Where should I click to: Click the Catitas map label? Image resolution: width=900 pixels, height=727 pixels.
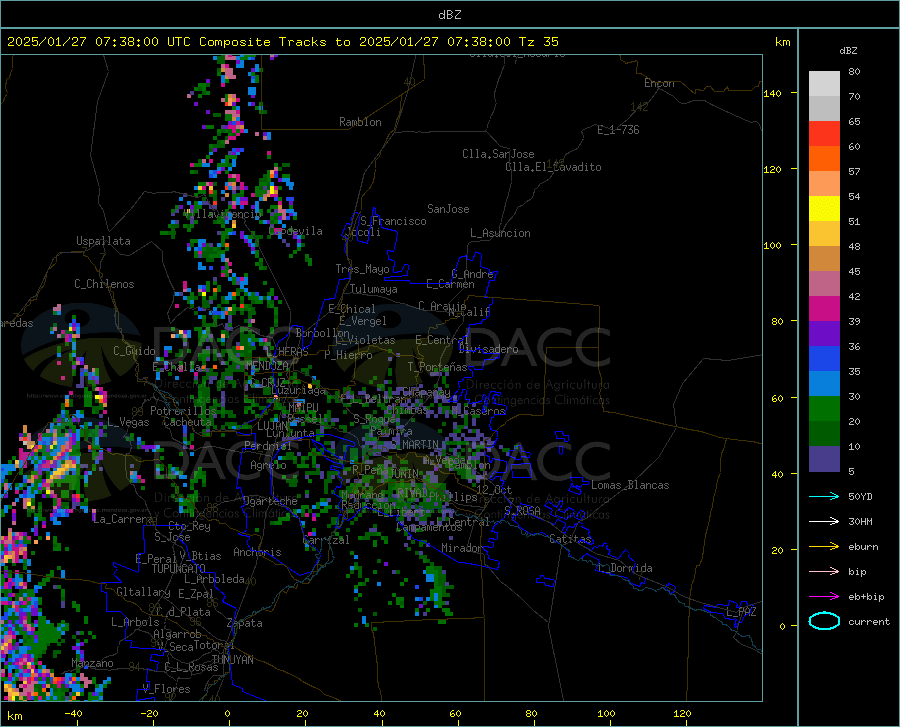pos(571,539)
